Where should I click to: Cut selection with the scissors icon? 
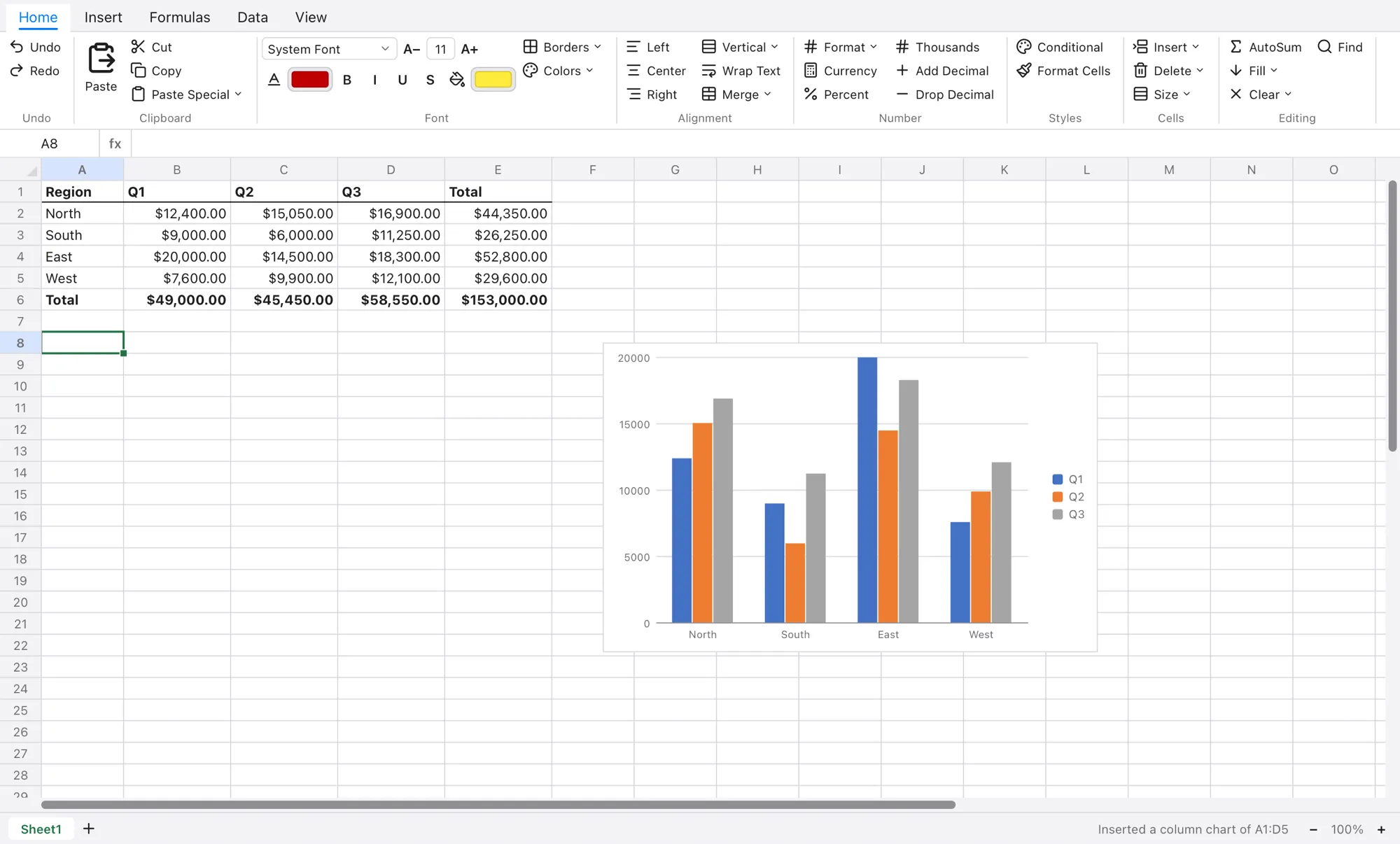click(x=138, y=47)
